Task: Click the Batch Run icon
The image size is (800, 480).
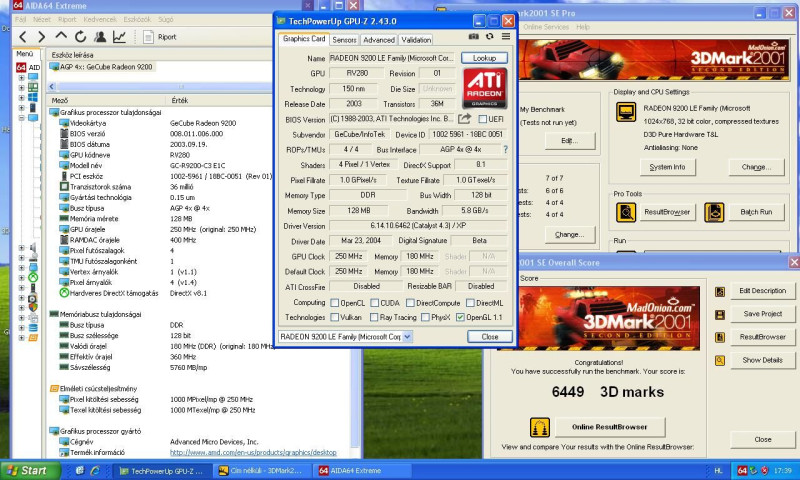Action: (x=714, y=212)
